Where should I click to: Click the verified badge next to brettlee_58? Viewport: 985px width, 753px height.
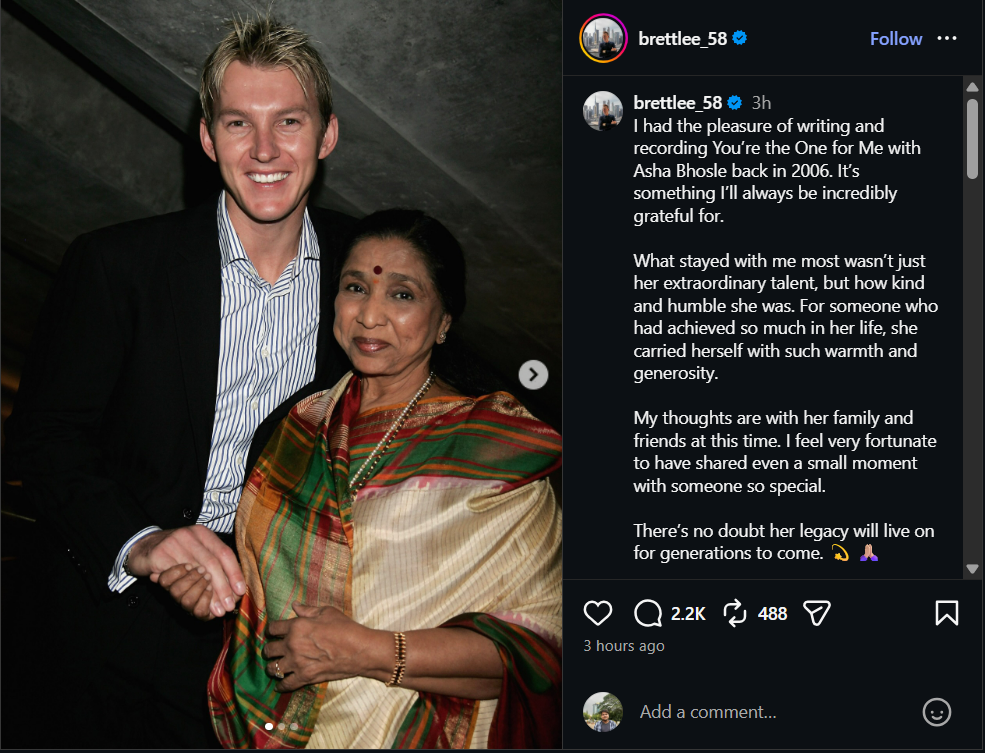[x=739, y=38]
